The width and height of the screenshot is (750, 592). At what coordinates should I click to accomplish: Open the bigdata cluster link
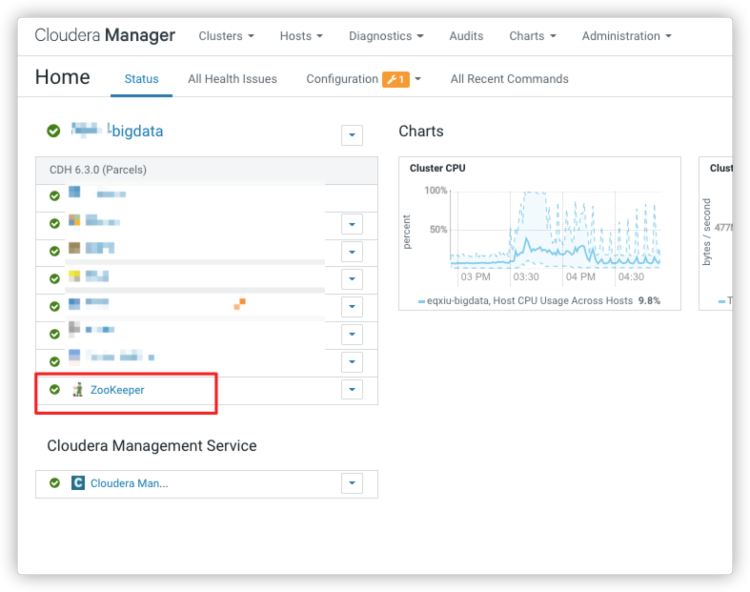136,131
